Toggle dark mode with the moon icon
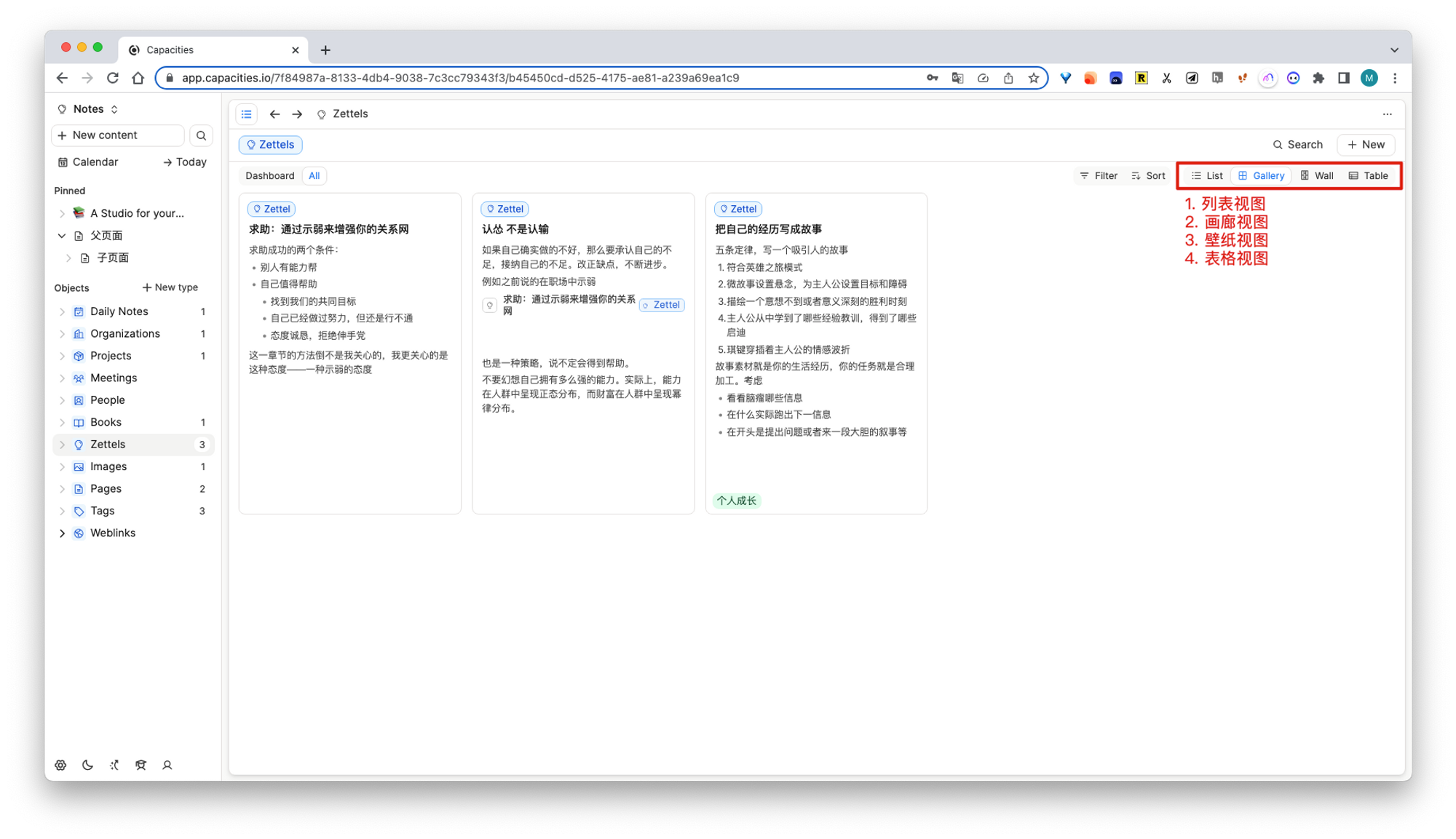Screen dimensions: 1456x839 point(87,765)
